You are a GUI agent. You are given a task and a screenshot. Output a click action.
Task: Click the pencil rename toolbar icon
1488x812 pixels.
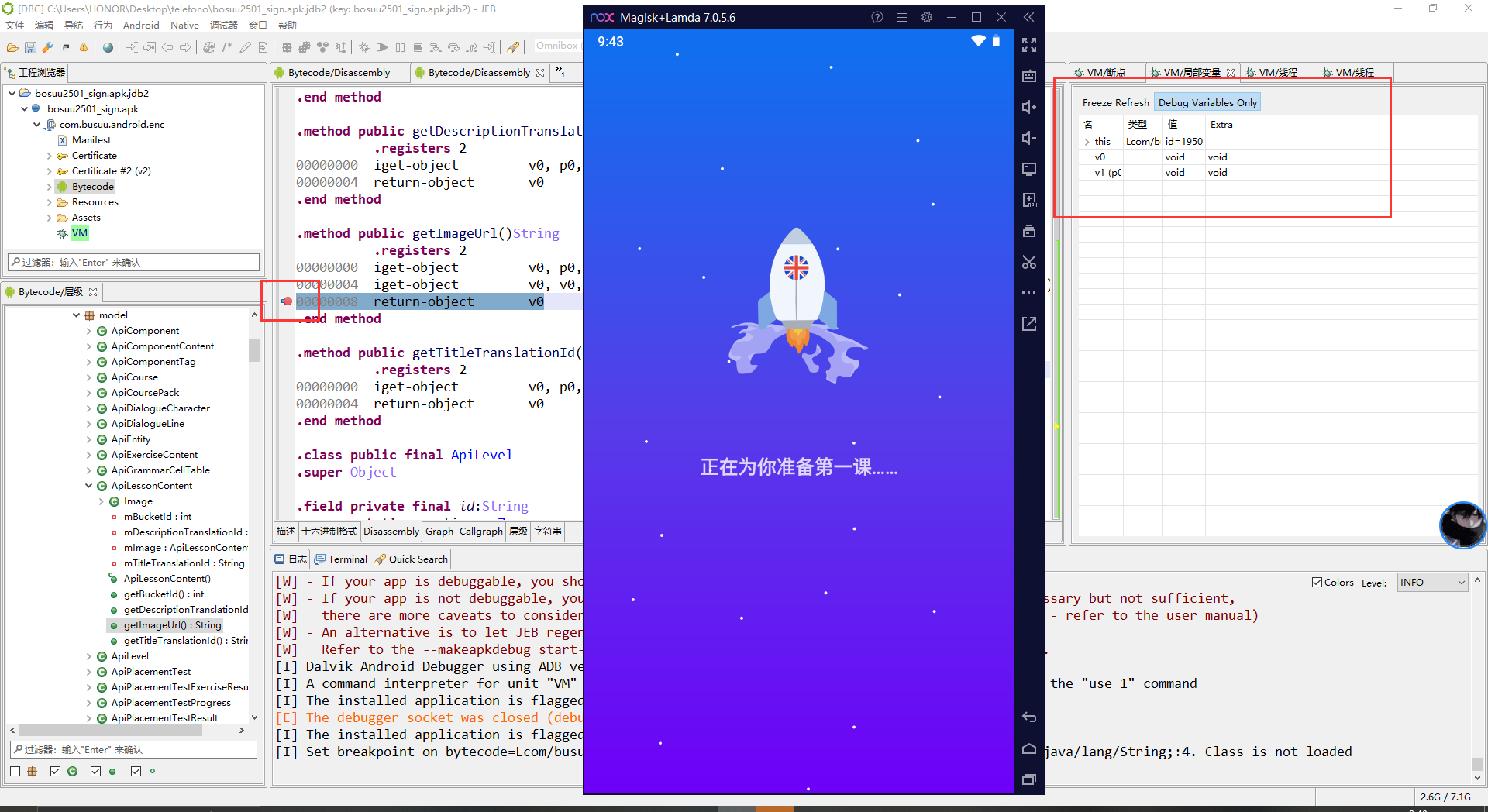click(x=245, y=48)
